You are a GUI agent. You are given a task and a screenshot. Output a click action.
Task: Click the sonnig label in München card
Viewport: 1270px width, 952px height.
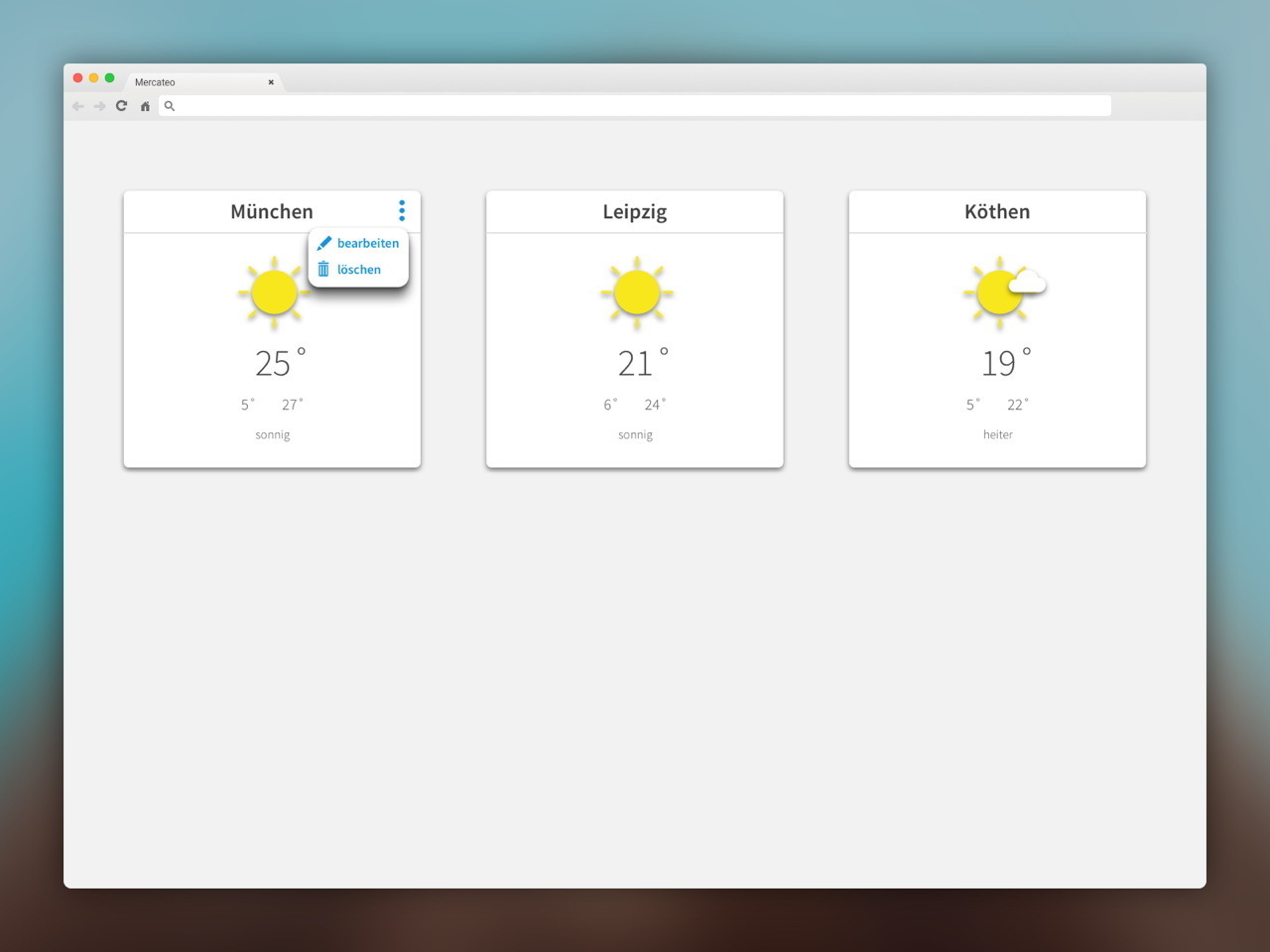tap(273, 434)
